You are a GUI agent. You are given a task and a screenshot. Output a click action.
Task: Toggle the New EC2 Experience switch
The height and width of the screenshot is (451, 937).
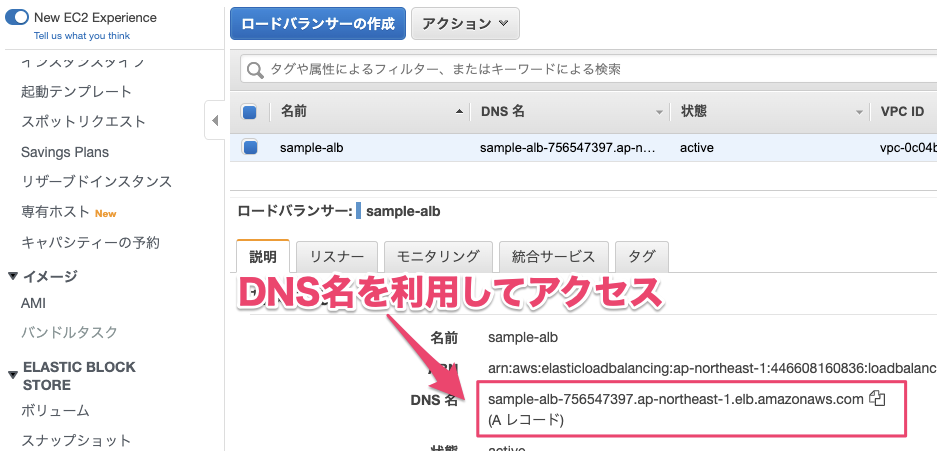(x=17, y=17)
